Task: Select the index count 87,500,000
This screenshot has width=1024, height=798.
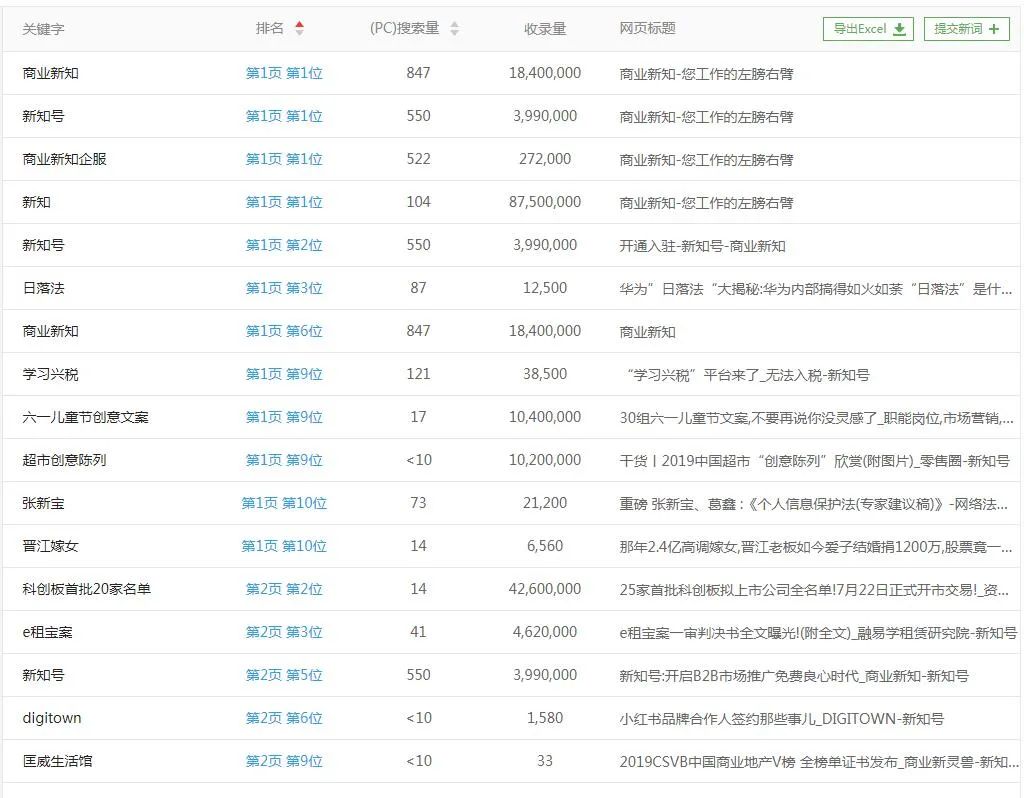Action: [x=545, y=202]
